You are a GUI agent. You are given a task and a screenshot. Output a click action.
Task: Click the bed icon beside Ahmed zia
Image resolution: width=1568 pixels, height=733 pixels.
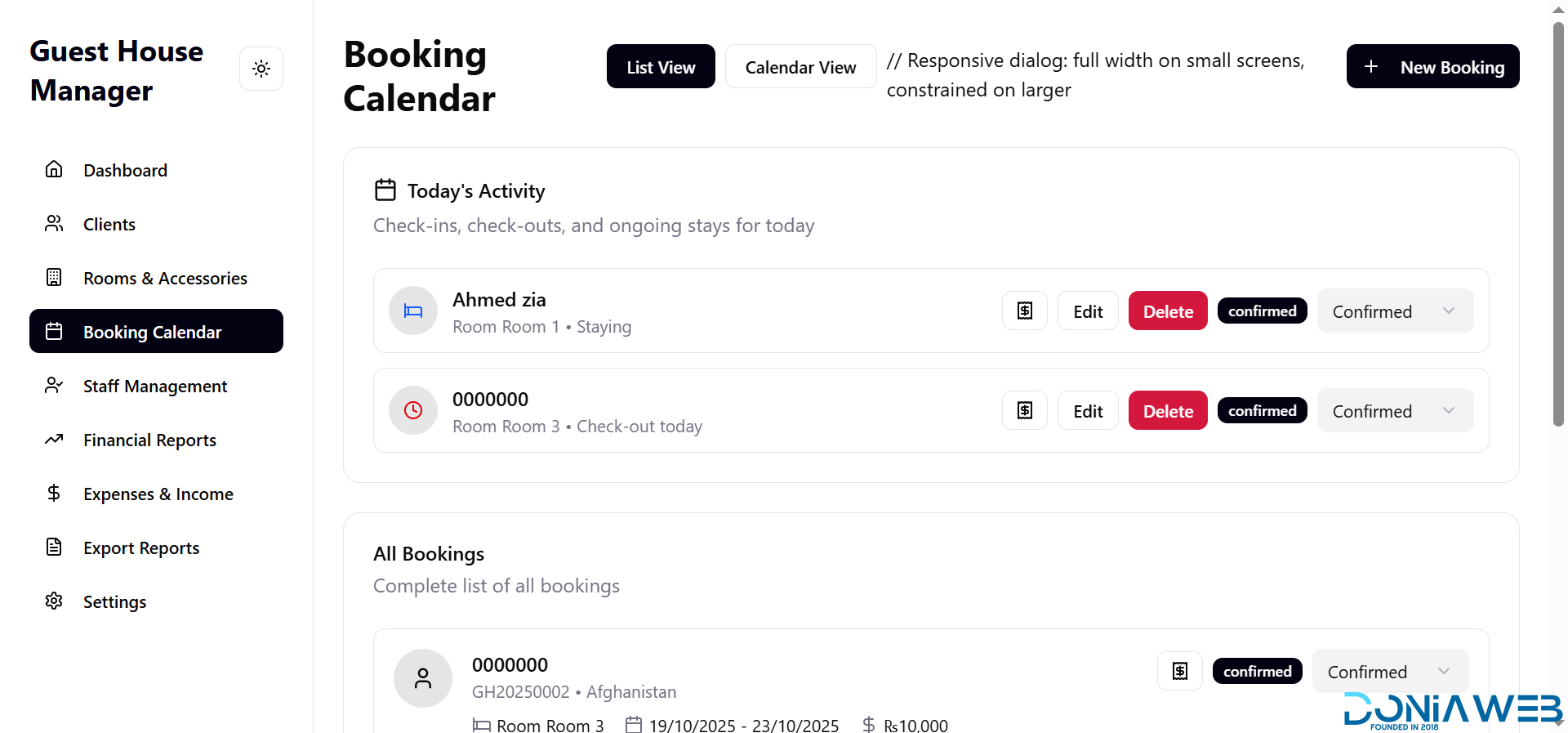(x=413, y=311)
